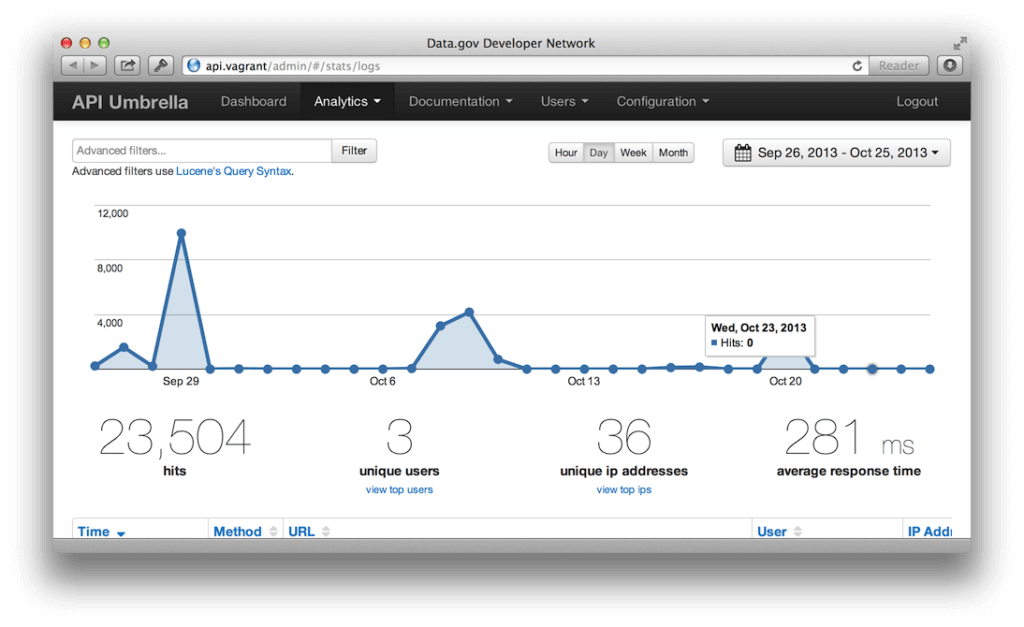
Task: Toggle the Week view option
Action: click(x=633, y=152)
